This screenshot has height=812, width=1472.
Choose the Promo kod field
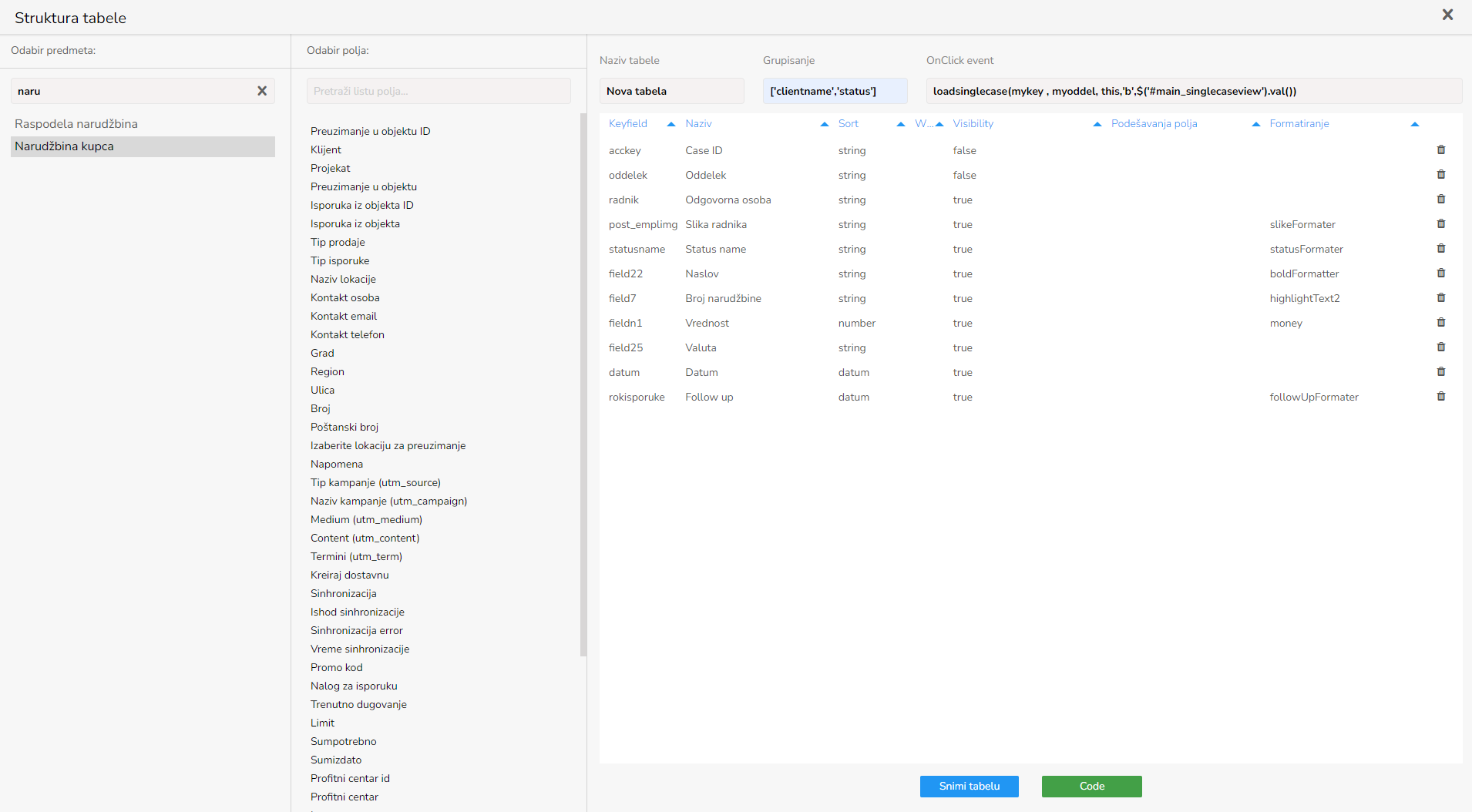337,668
